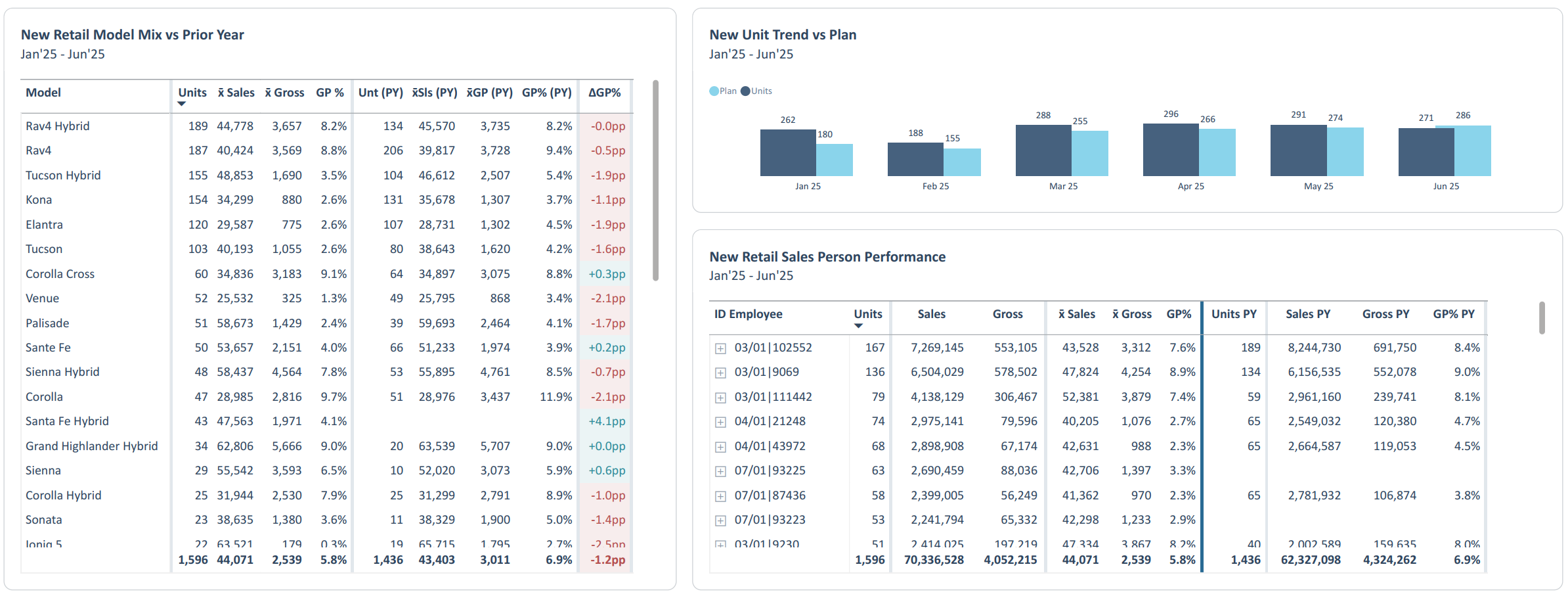Expand employee row 04/01|21248
The image size is (1568, 596).
720,423
